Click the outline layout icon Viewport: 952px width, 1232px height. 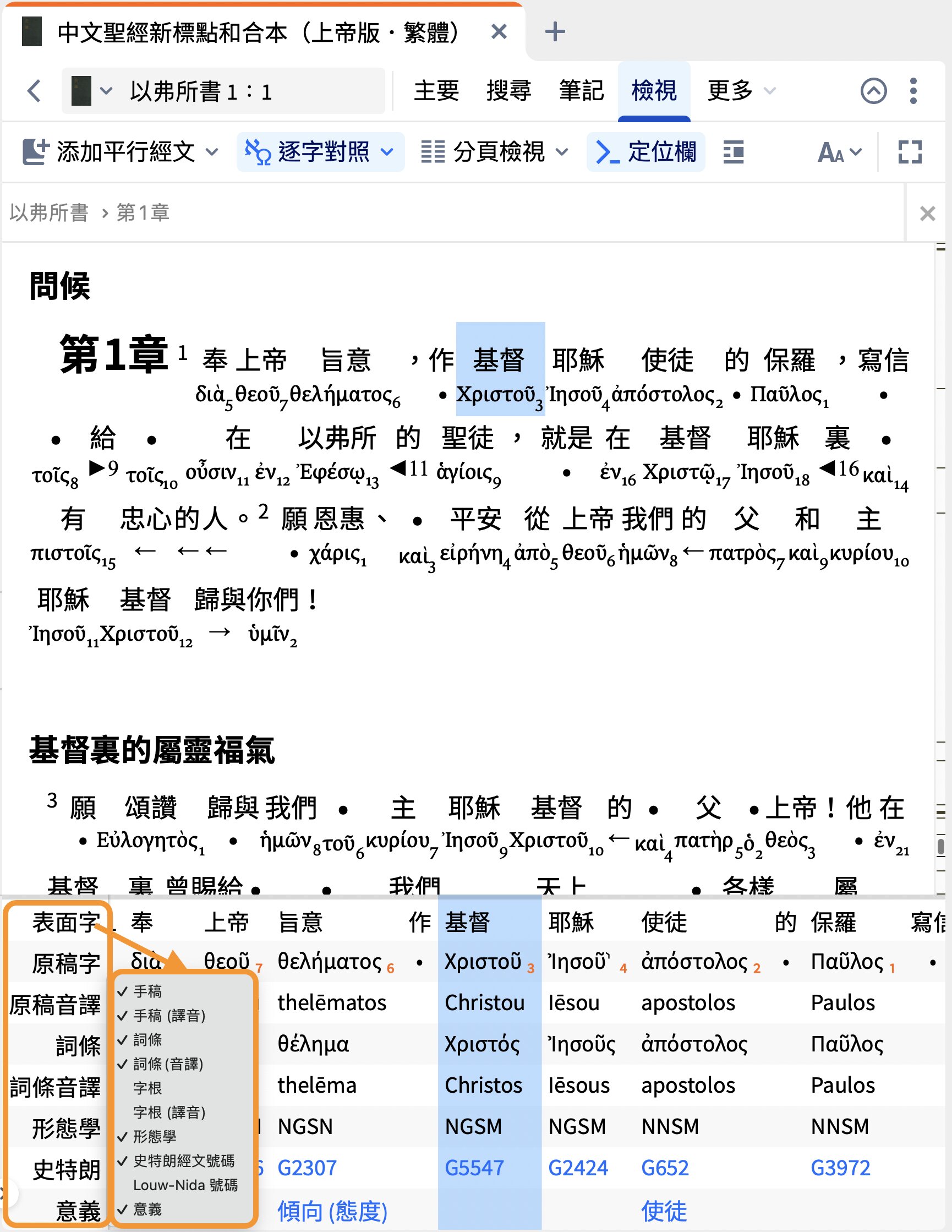[x=733, y=152]
